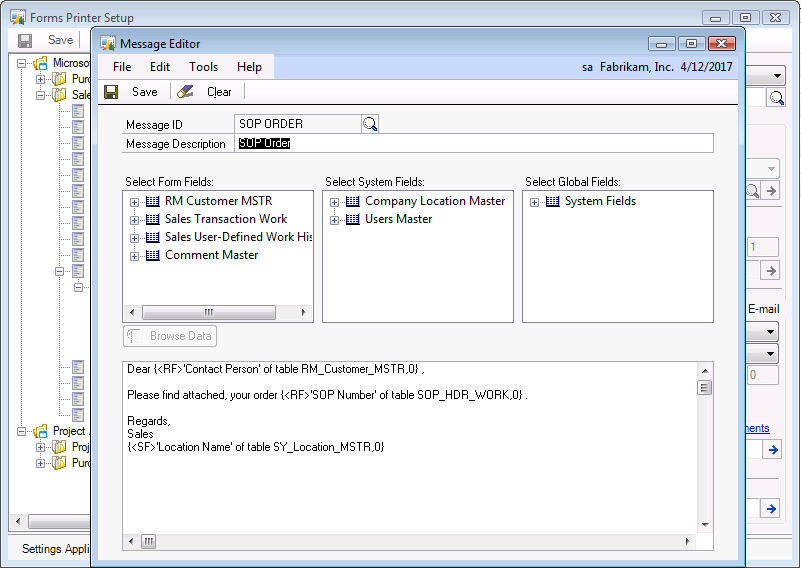This screenshot has width=801, height=568.
Task: Open the Tools menu
Action: pyautogui.click(x=203, y=67)
